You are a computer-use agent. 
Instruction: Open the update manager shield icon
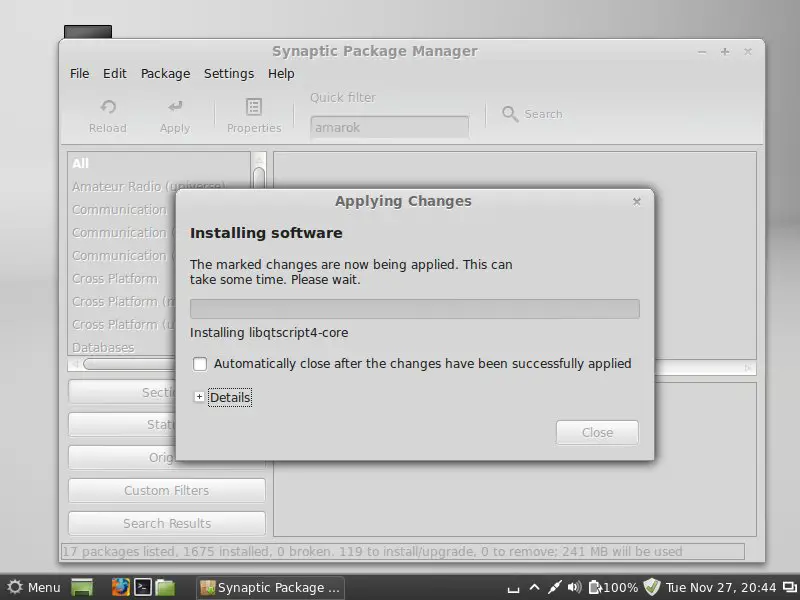pos(652,587)
